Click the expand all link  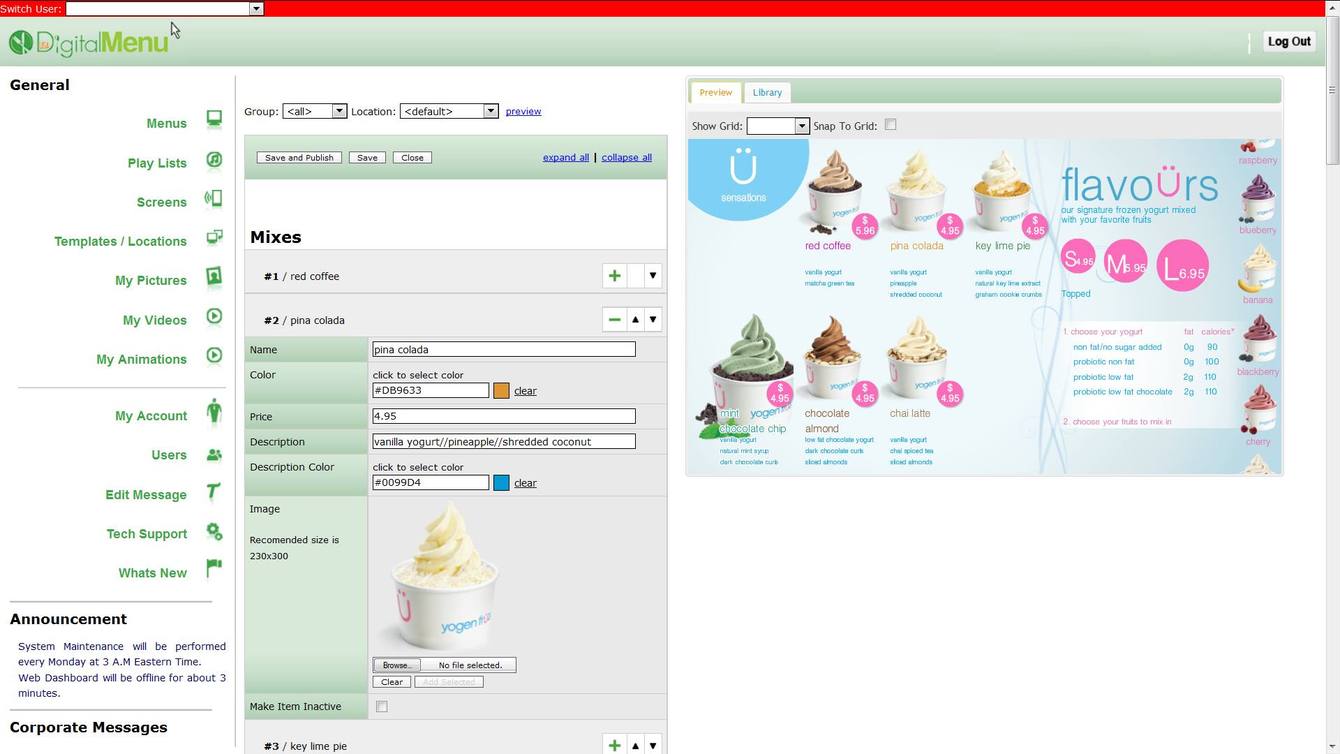(x=566, y=157)
